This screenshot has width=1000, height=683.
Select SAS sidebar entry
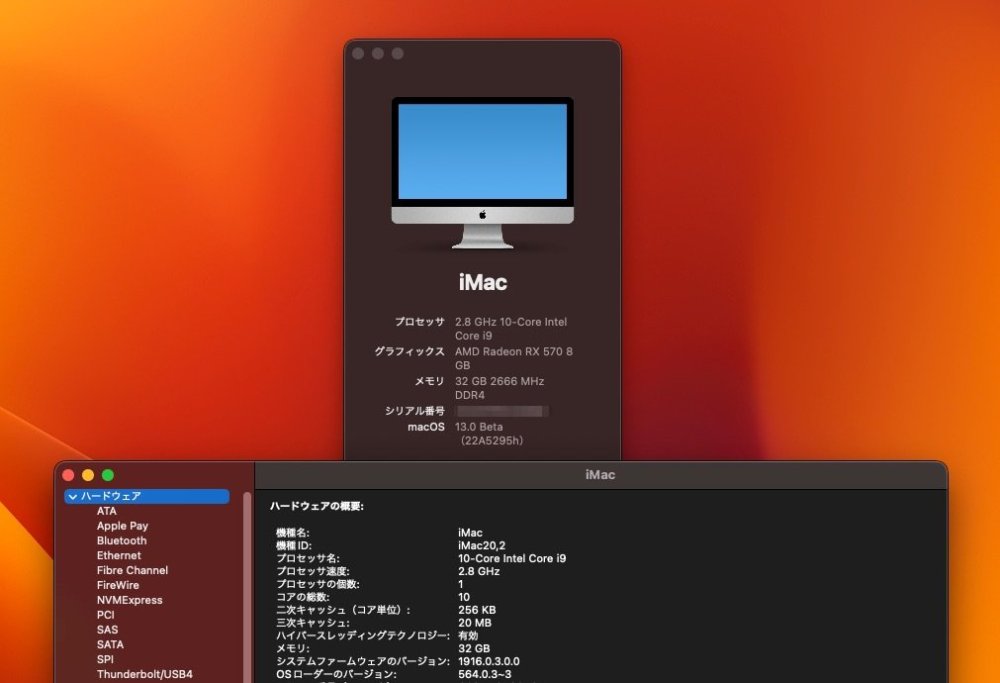click(x=107, y=629)
